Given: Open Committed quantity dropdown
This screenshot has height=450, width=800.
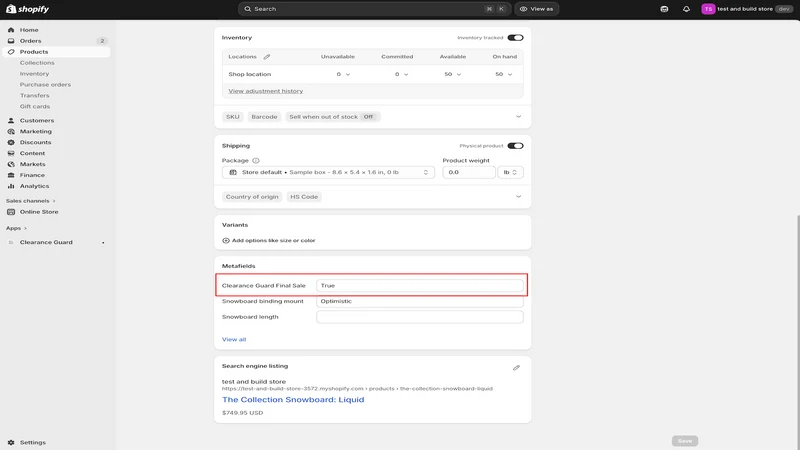Looking at the screenshot, I should (402, 74).
